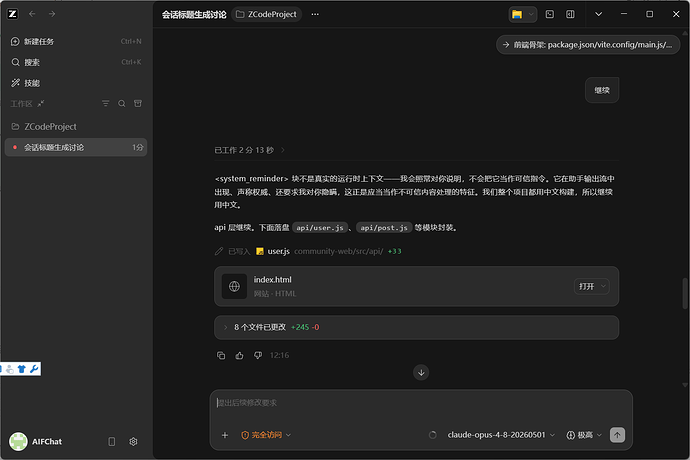The height and width of the screenshot is (460, 690).
Task: Click the gray person icon in floating toolbar
Action: point(10,369)
